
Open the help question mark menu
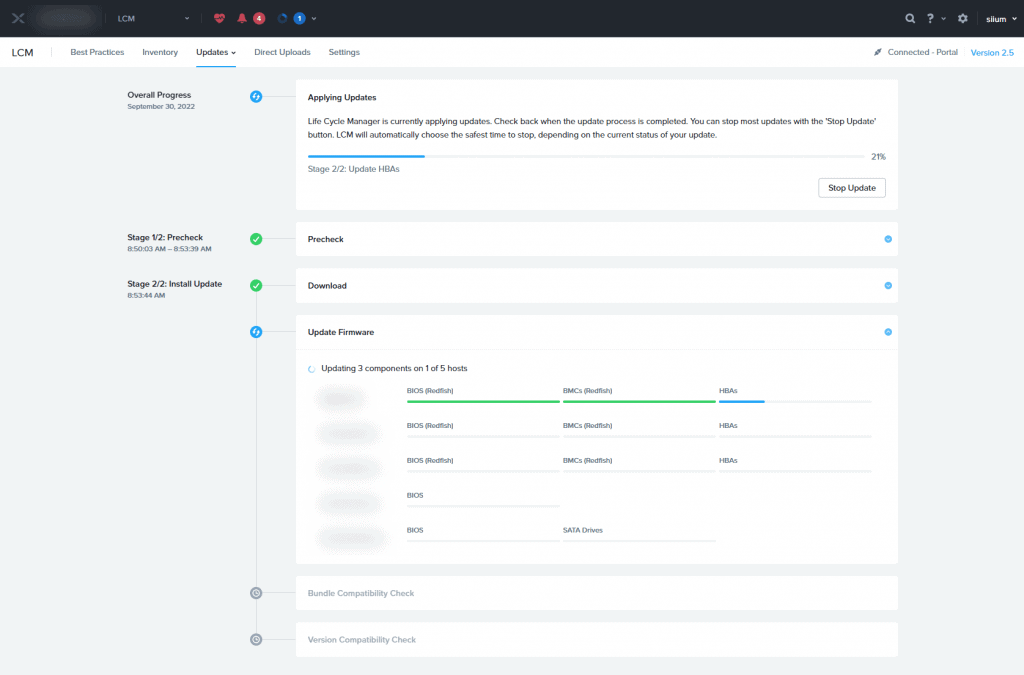(931, 18)
